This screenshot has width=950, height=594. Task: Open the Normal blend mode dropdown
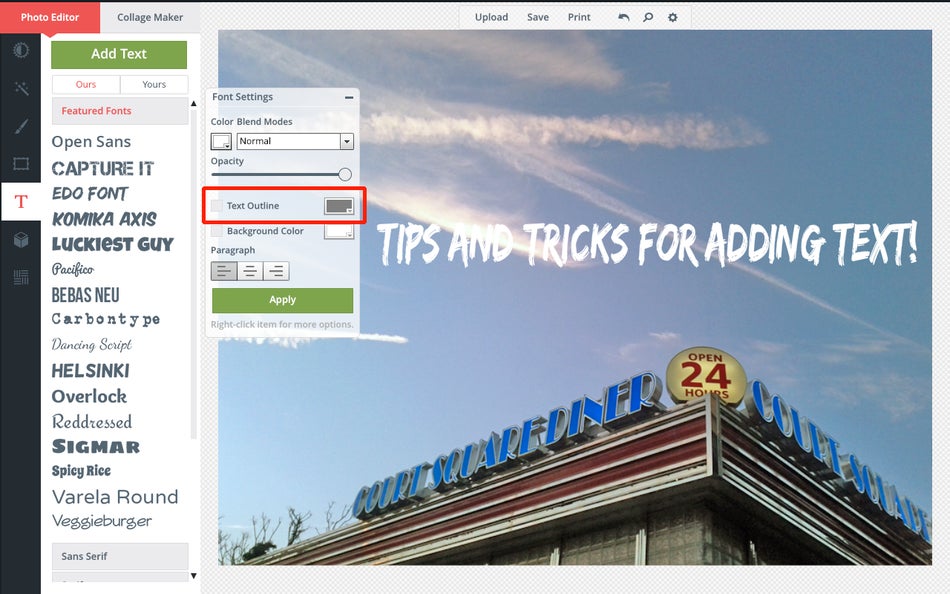click(x=292, y=140)
